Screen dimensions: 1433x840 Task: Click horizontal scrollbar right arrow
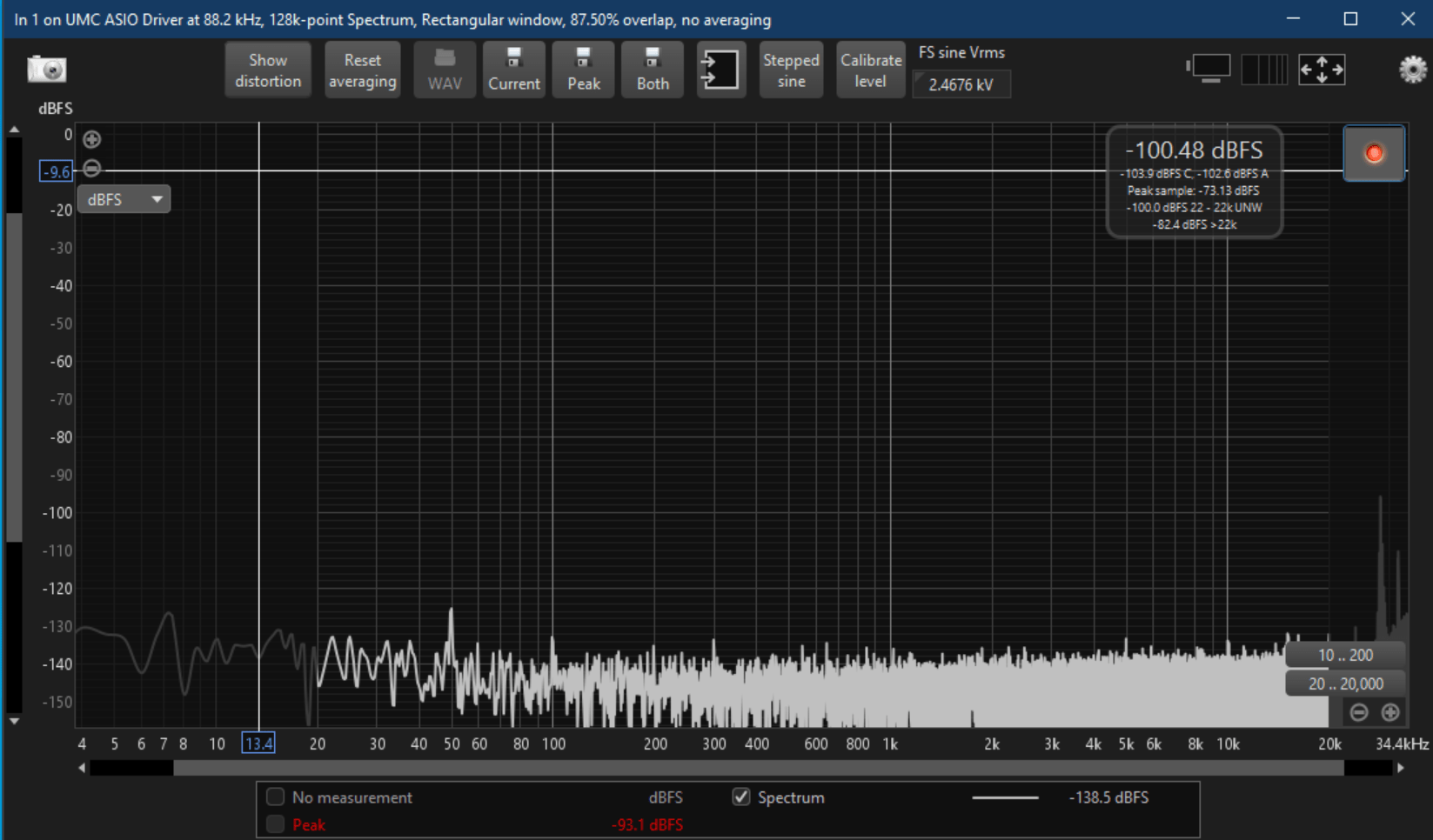(1400, 768)
